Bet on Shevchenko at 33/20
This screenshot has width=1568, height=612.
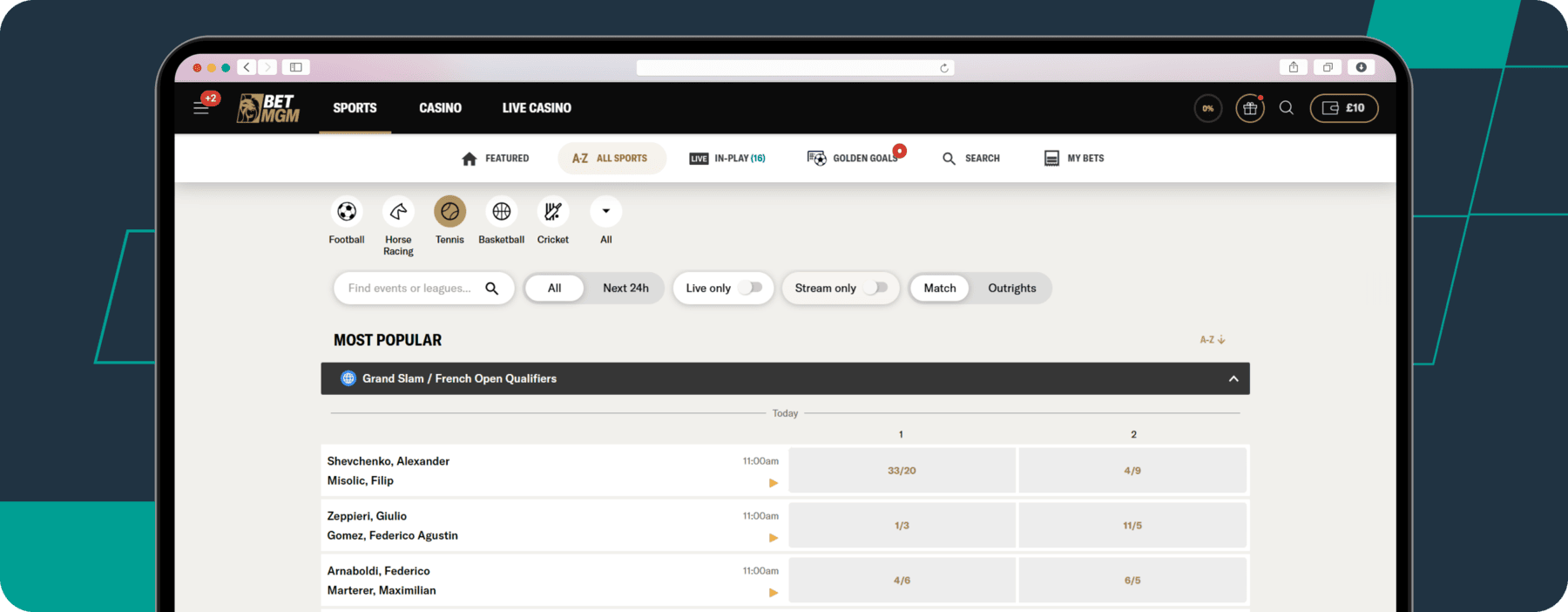coord(902,471)
